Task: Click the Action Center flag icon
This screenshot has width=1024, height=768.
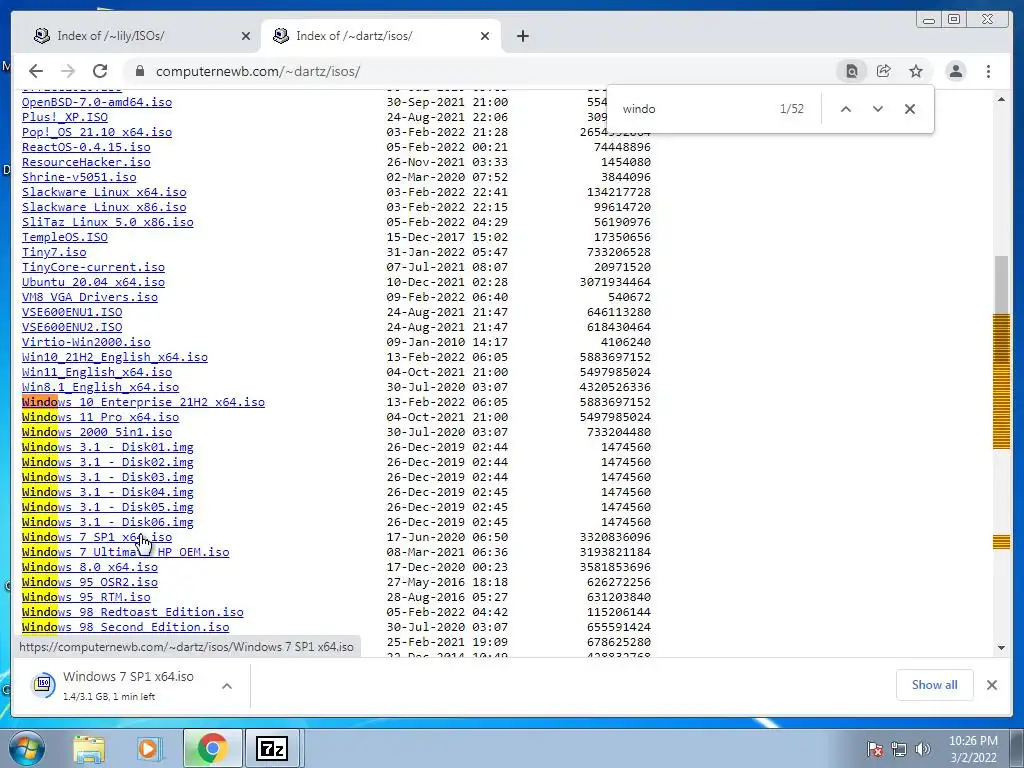Action: tap(874, 749)
